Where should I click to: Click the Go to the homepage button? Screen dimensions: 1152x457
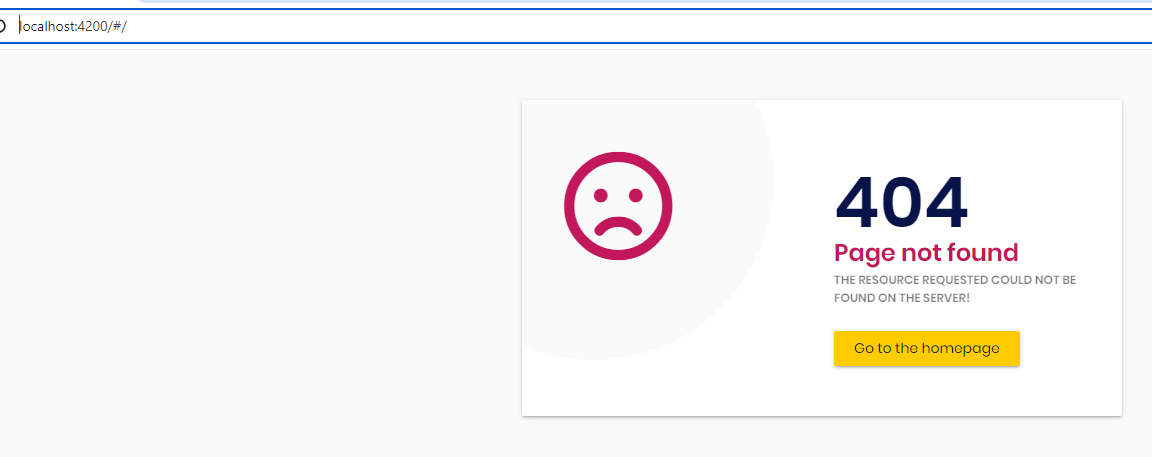click(x=926, y=348)
